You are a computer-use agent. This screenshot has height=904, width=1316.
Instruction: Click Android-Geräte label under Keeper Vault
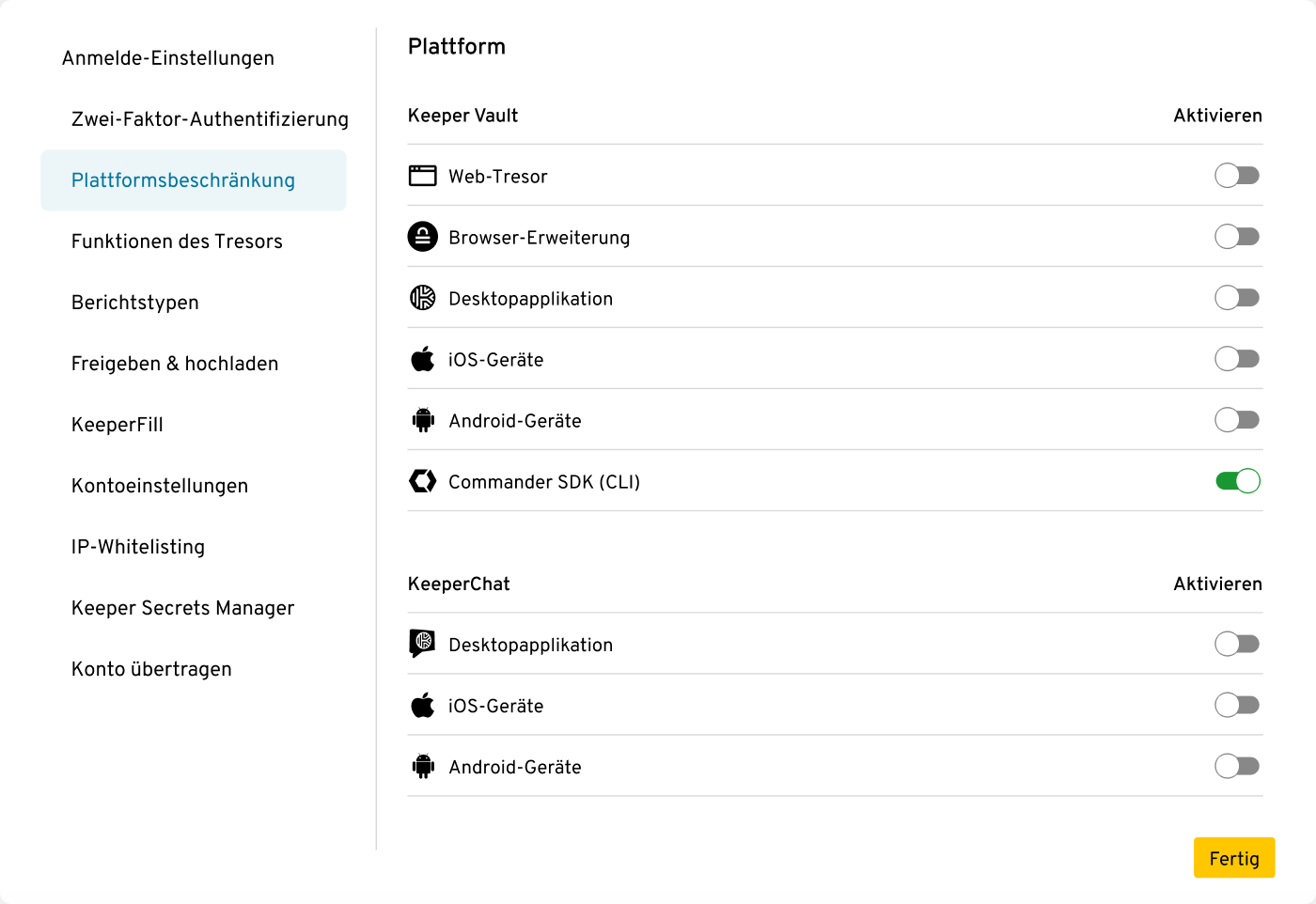[515, 421]
